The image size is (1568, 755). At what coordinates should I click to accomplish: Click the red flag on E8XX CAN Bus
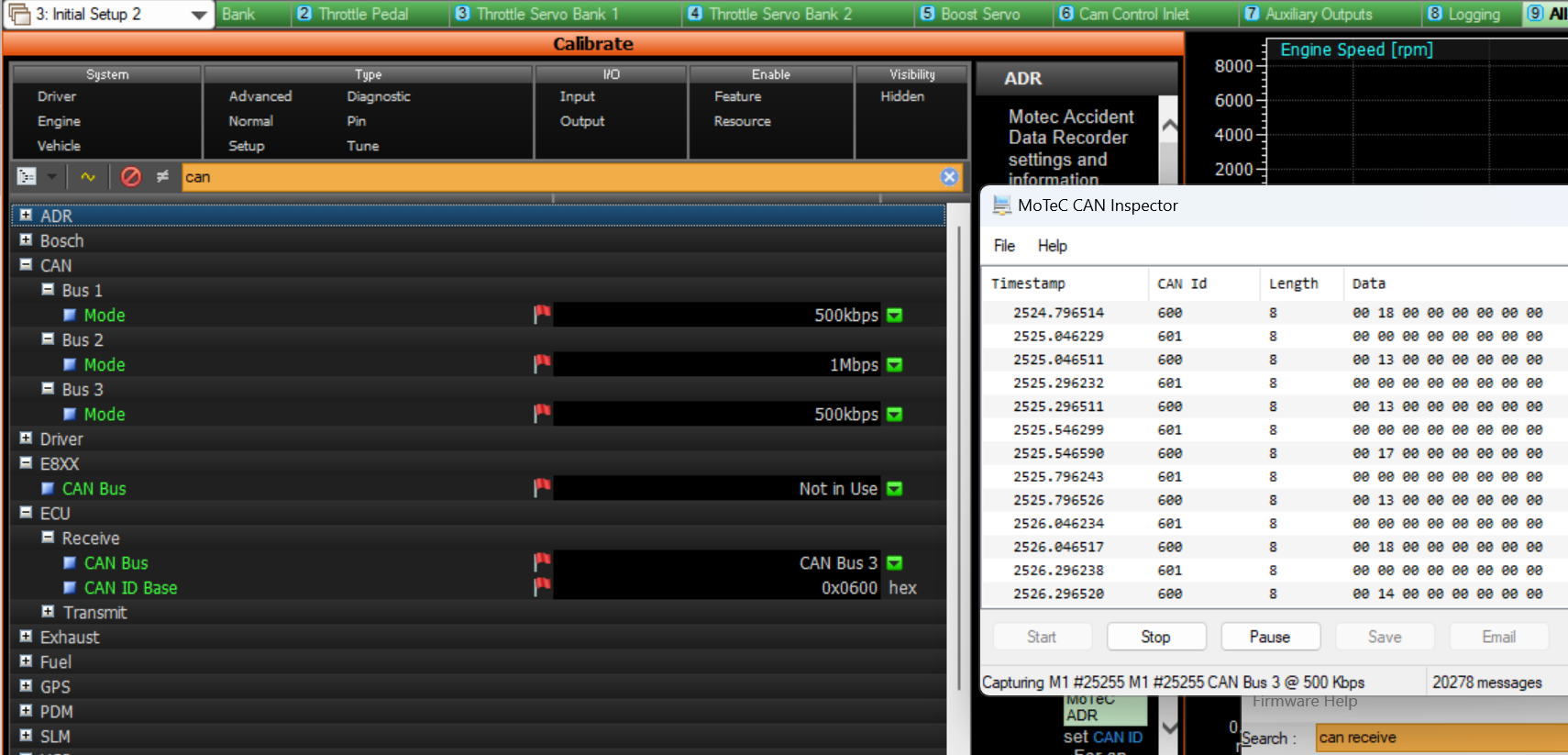pyautogui.click(x=542, y=488)
